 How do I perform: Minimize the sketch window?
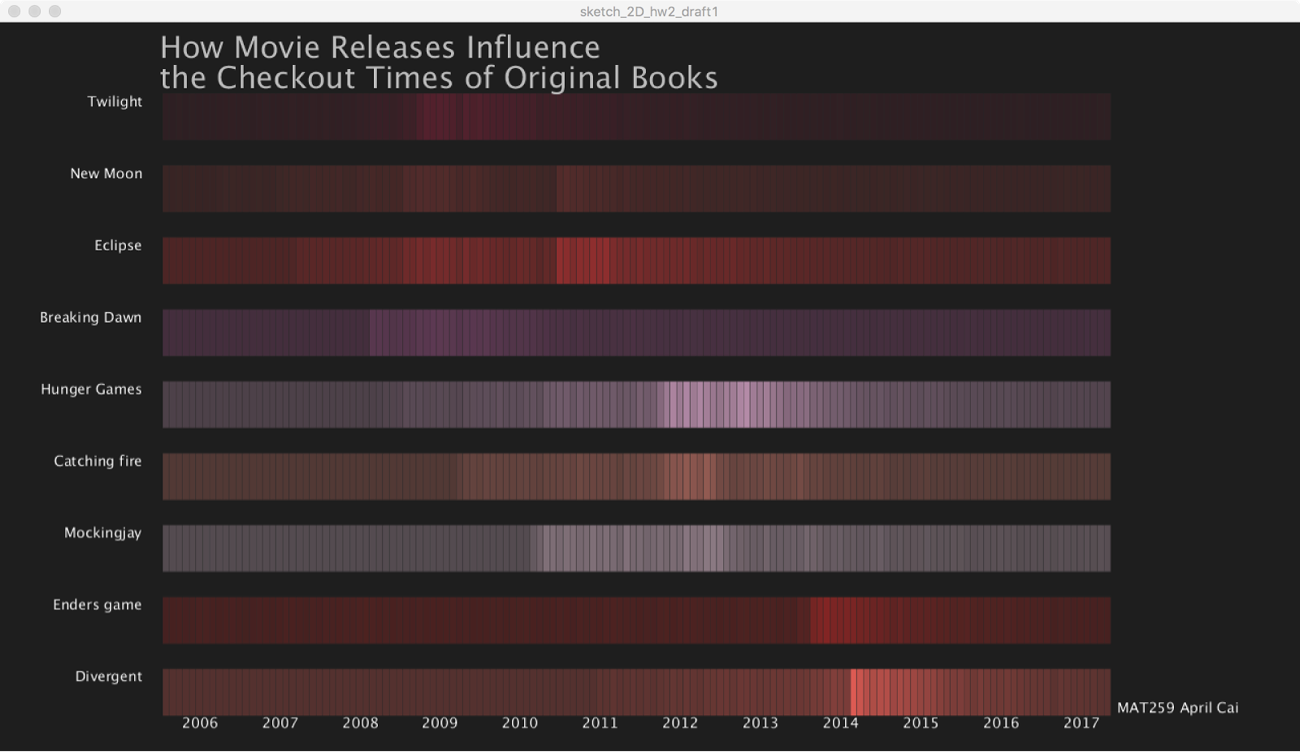point(35,11)
